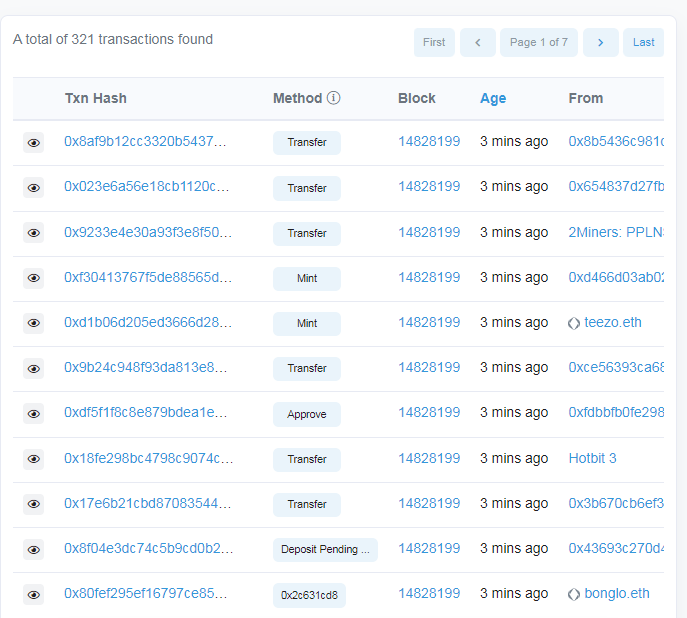Go to the next page arrow
This screenshot has height=618, width=687.
pyautogui.click(x=601, y=42)
